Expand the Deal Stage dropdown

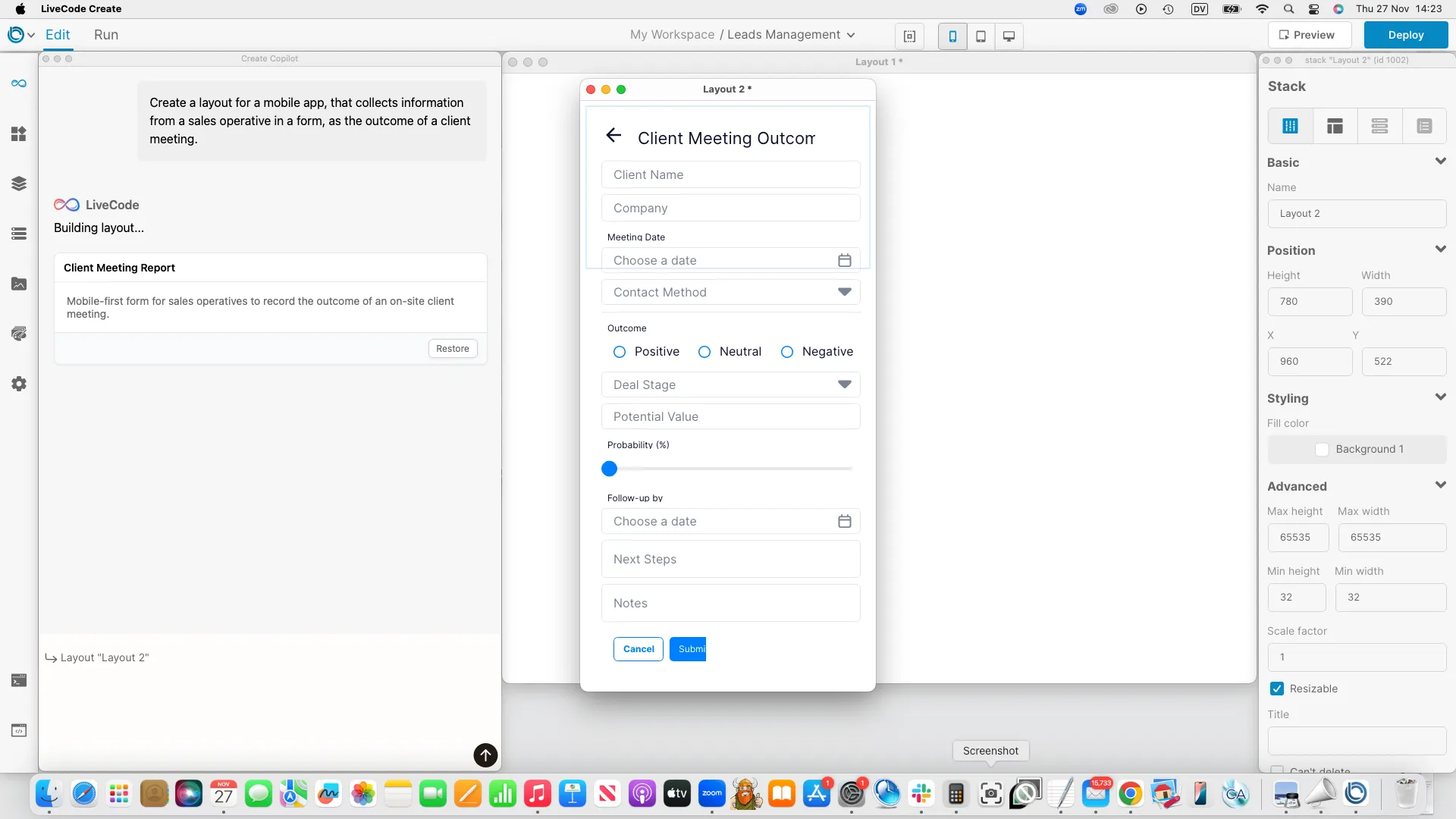pos(845,384)
